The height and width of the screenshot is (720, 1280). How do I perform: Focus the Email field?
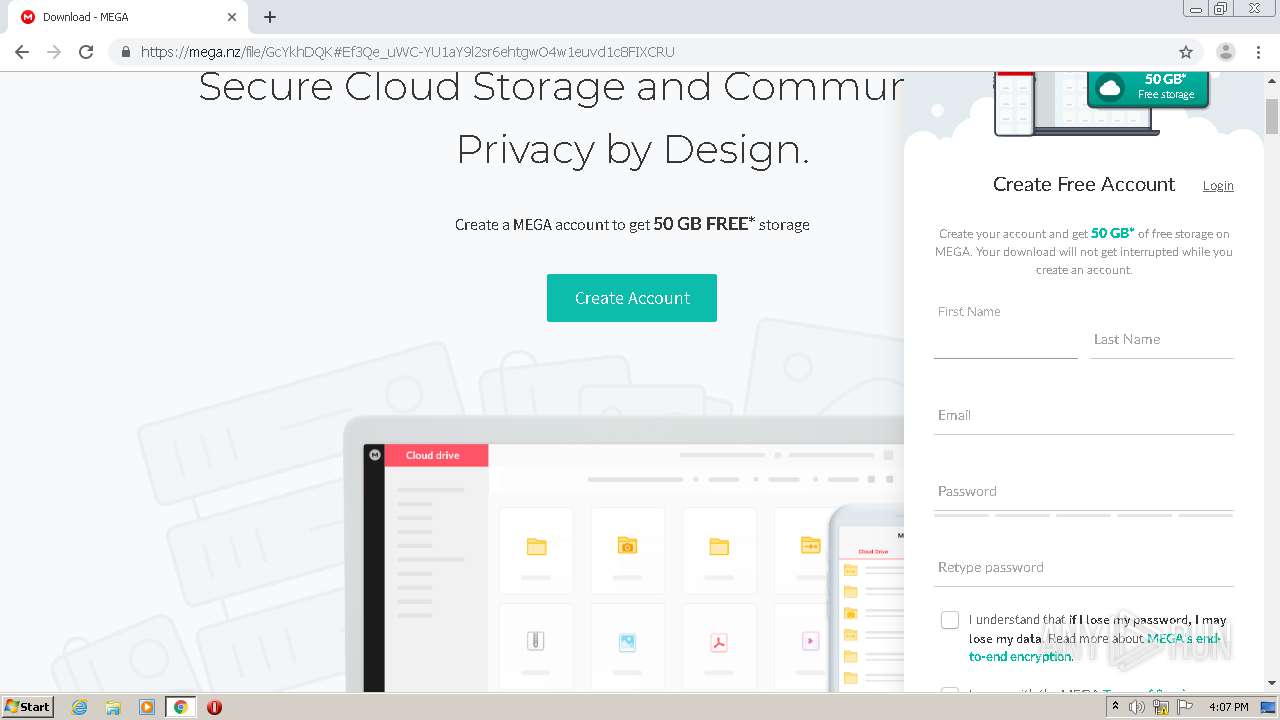pos(1084,415)
